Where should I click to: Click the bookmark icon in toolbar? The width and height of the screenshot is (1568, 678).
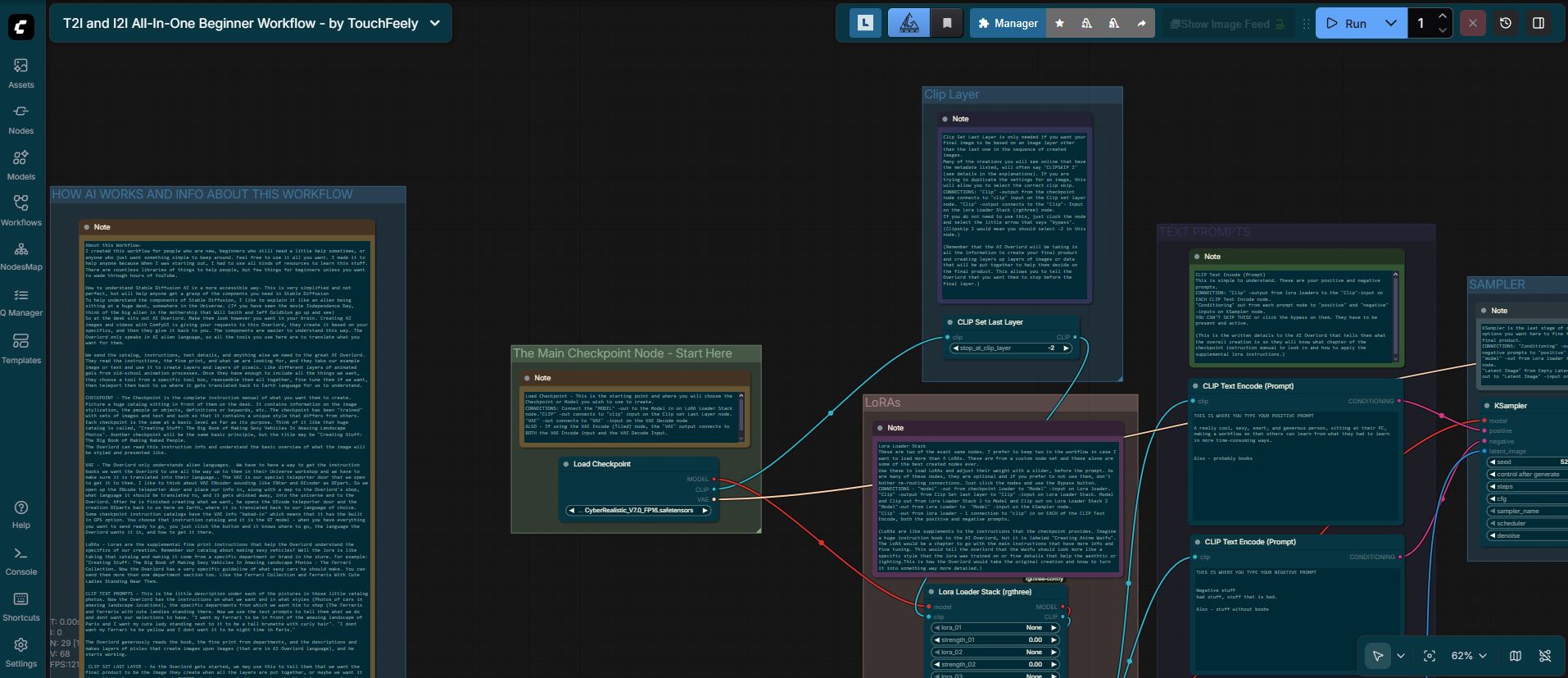[x=947, y=24]
